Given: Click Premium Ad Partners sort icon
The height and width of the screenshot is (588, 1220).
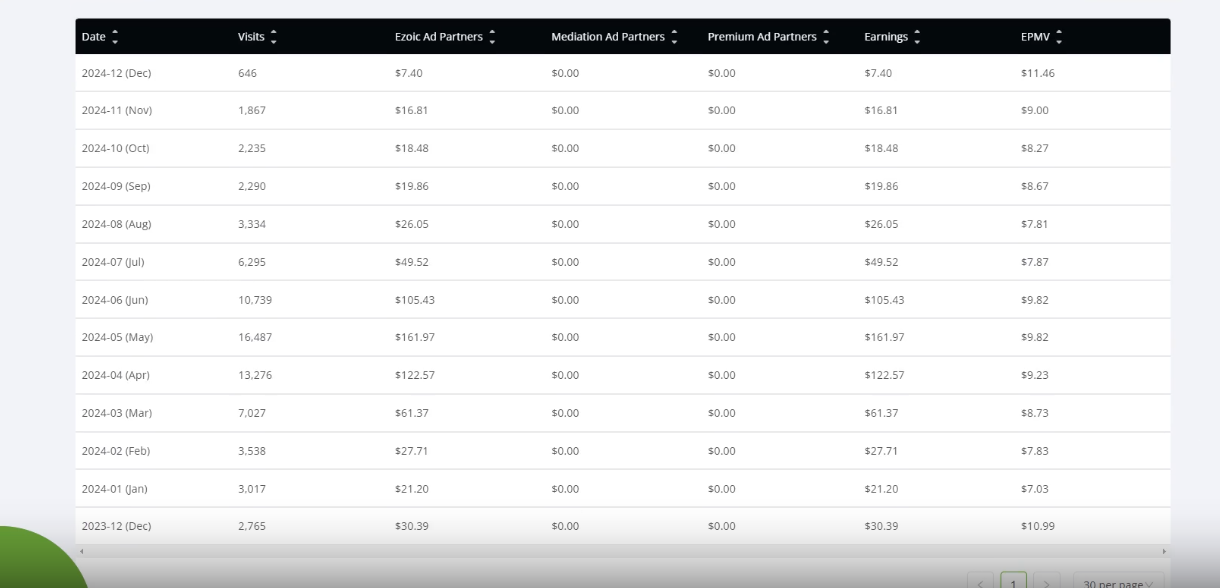Looking at the screenshot, I should tap(826, 37).
